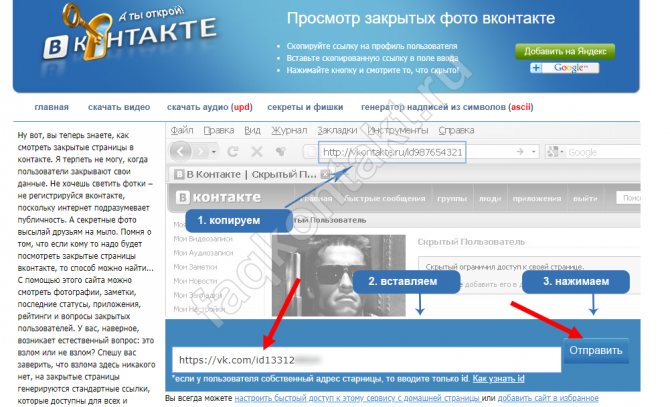
Task: Open the 'скачать видео' link
Action: click(119, 107)
